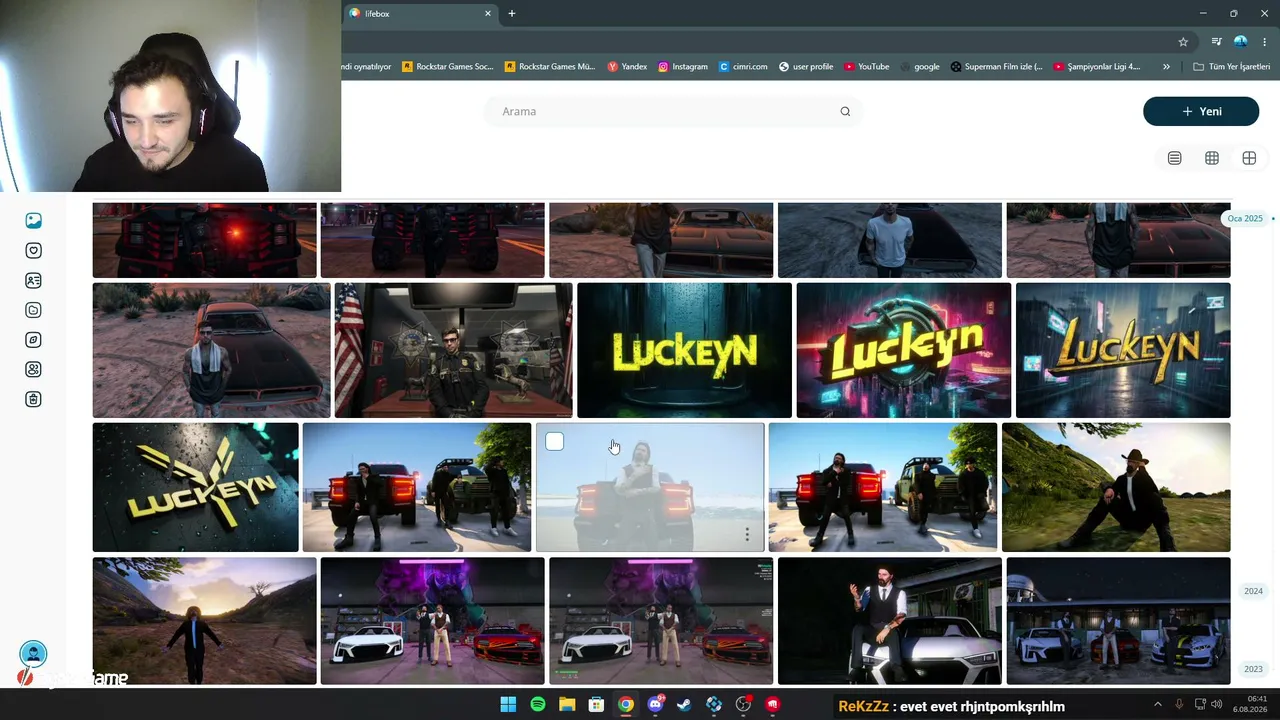
Task: Show hidden system tray icons
Action: (x=1158, y=704)
